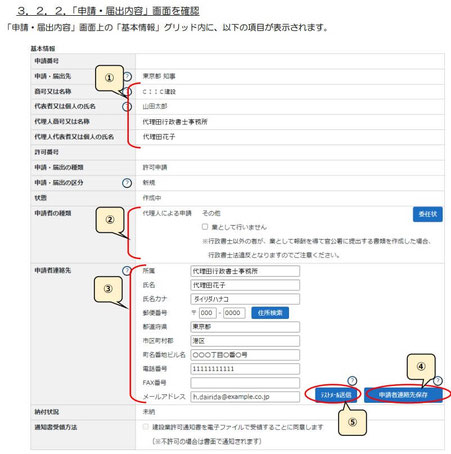451x454 pixels.
Task: Select the text 代理人による申請
Action: [167, 213]
